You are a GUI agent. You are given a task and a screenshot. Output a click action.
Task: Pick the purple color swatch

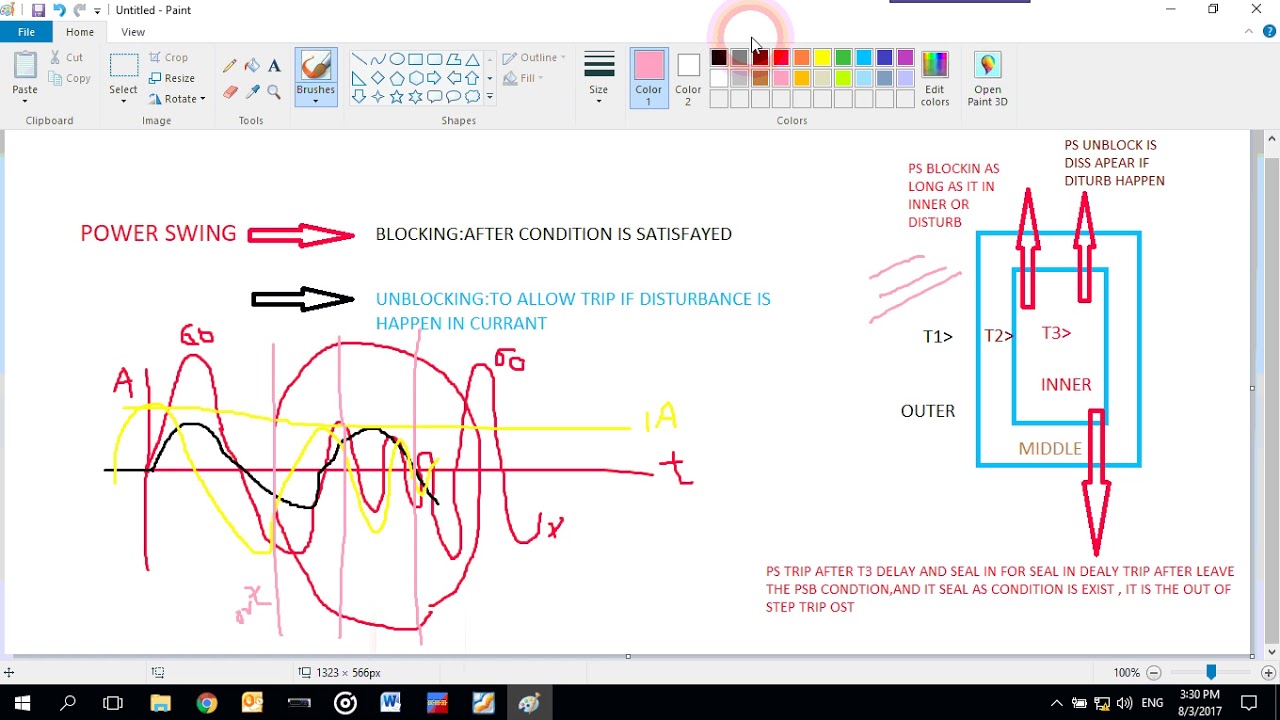pos(905,58)
